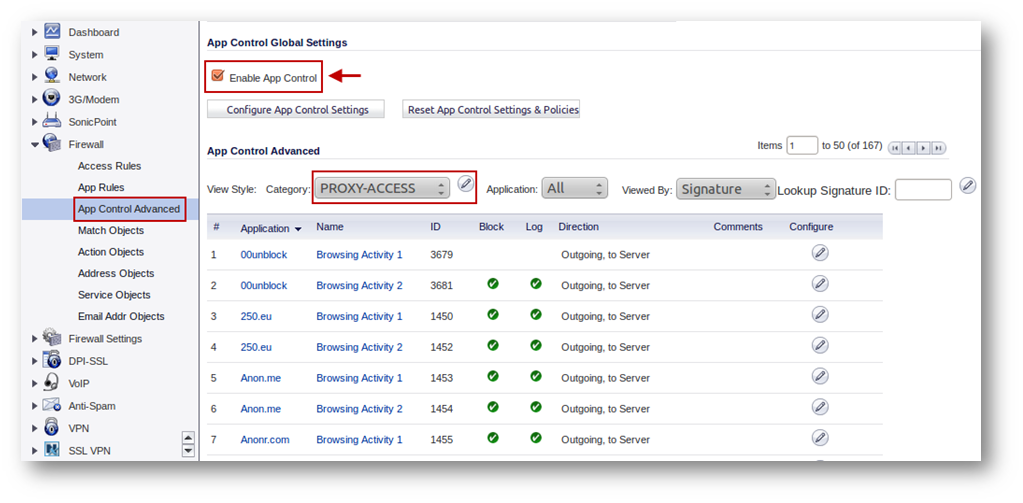Toggle Enable App Control checkbox
Screen dimensions: 1023x503
217,77
